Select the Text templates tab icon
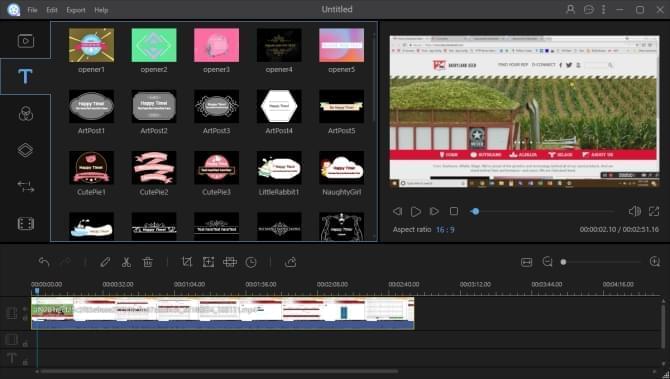Screen dimensions: 670x379 point(25,76)
